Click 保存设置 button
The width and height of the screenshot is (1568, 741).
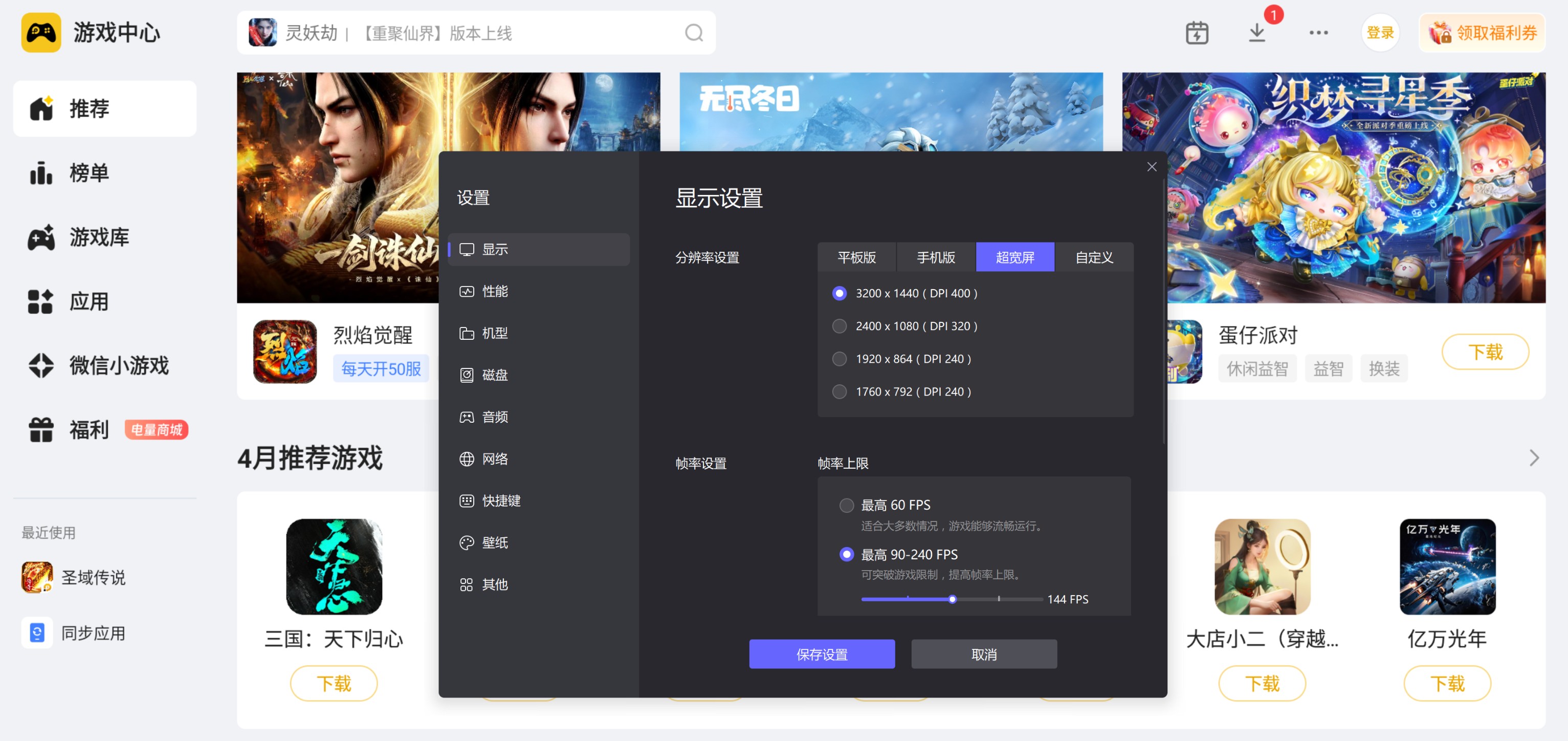[x=822, y=655]
